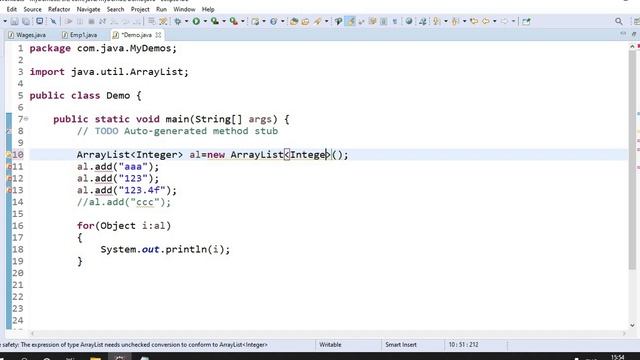
Task: Click the System.out.println(i) code line
Action: (x=165, y=249)
